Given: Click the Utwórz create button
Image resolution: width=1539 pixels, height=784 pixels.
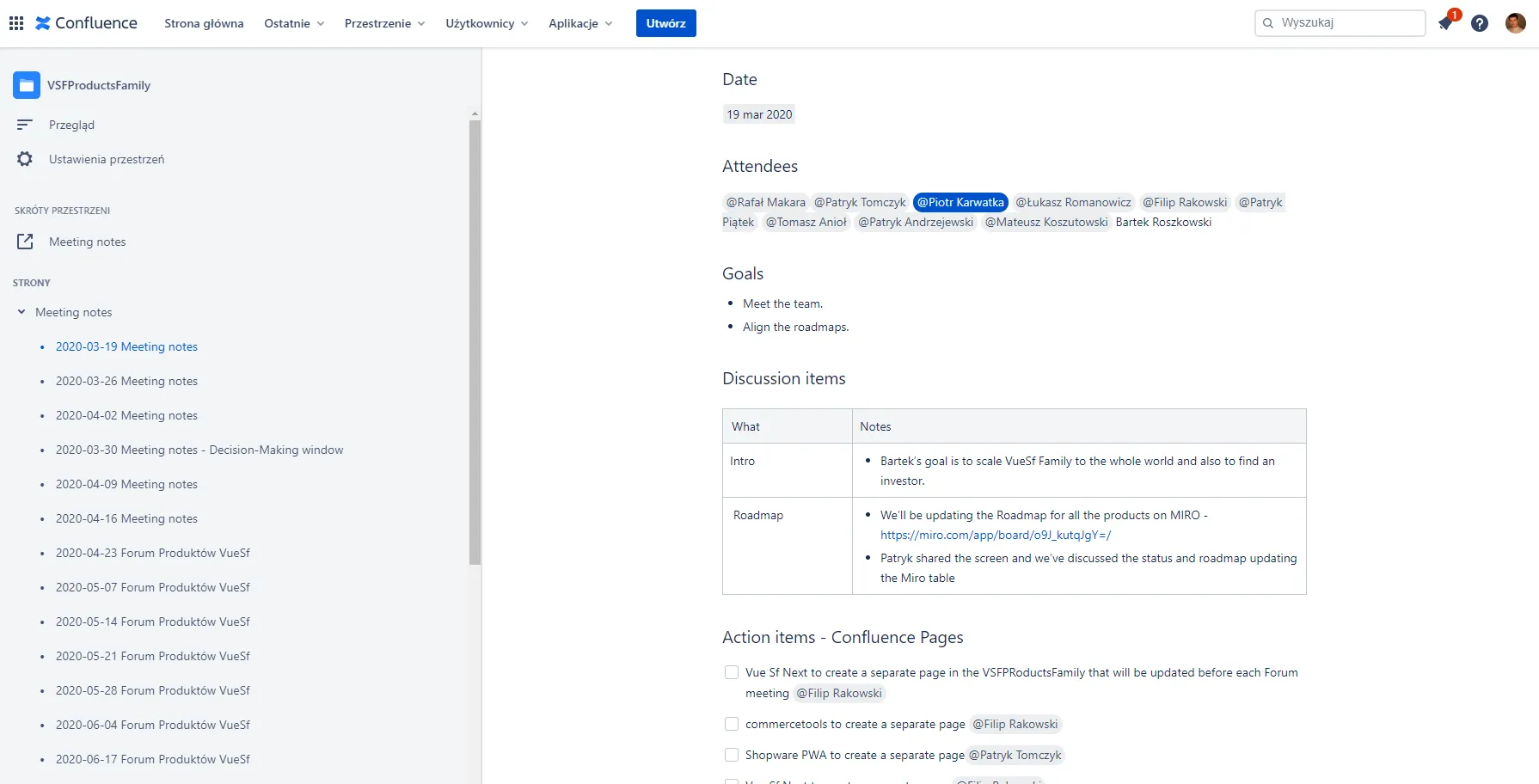Looking at the screenshot, I should pyautogui.click(x=666, y=23).
